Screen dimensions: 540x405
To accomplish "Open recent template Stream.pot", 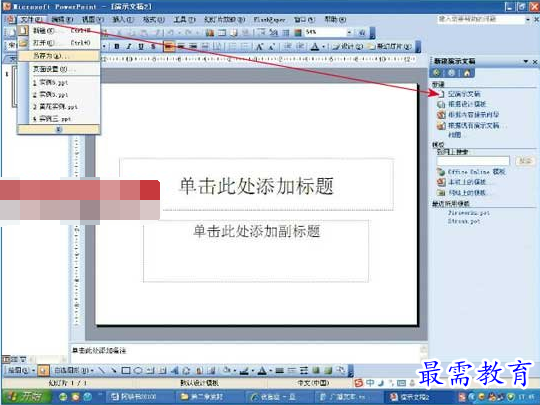I will [x=464, y=221].
